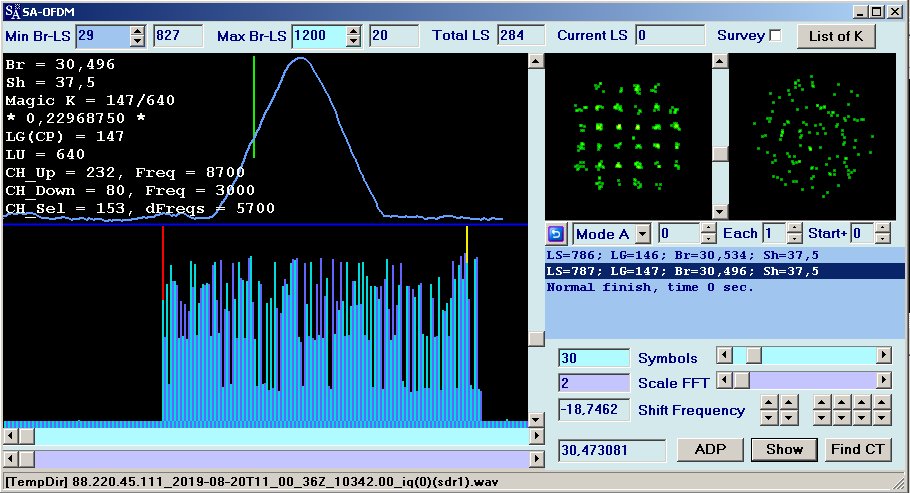
Task: Click left arrow of the Scale FFT slider
Action: (x=724, y=380)
